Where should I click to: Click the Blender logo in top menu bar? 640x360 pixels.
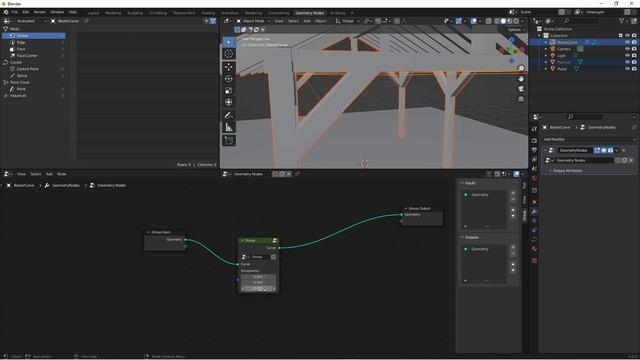pos(6,13)
